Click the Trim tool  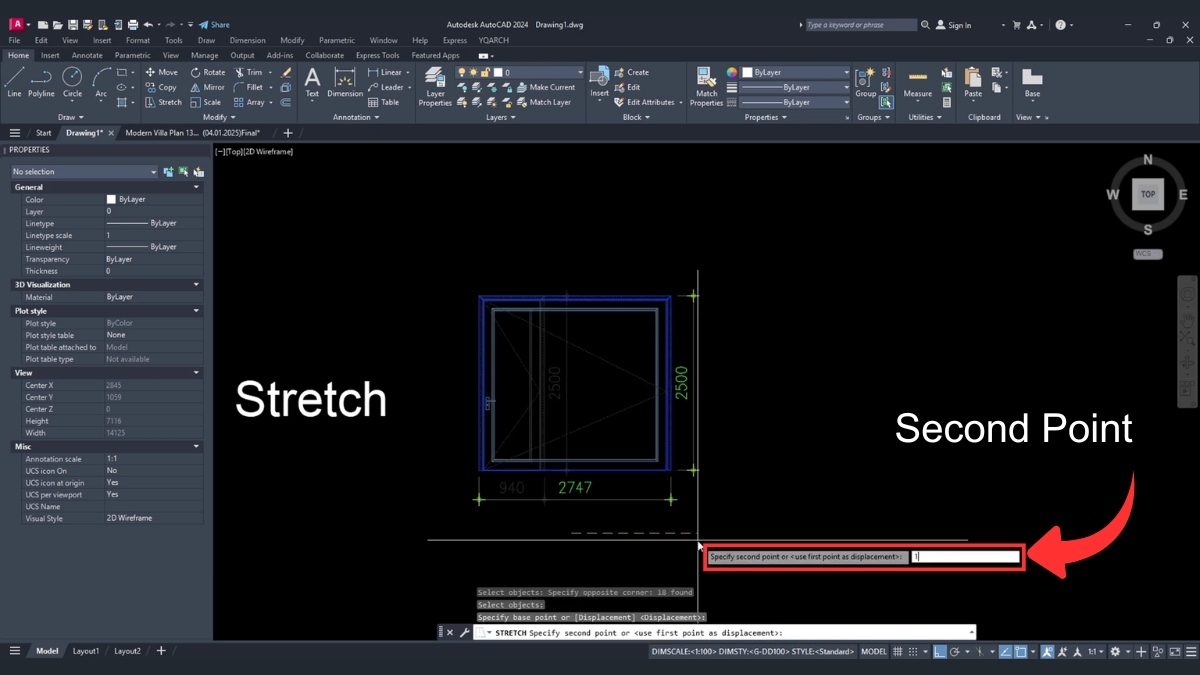pyautogui.click(x=248, y=72)
